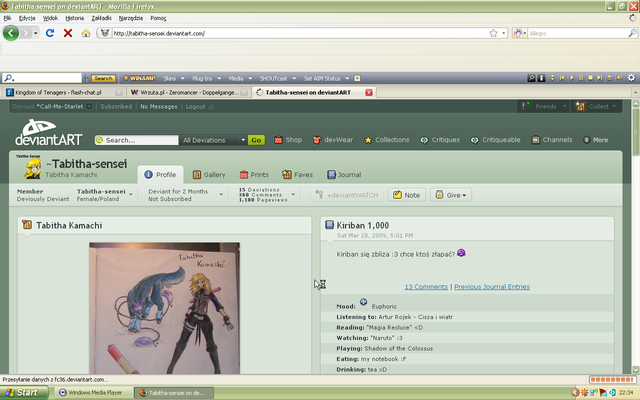640x400 pixels.
Task: Reload the page with the refresh icon
Action: point(51,33)
